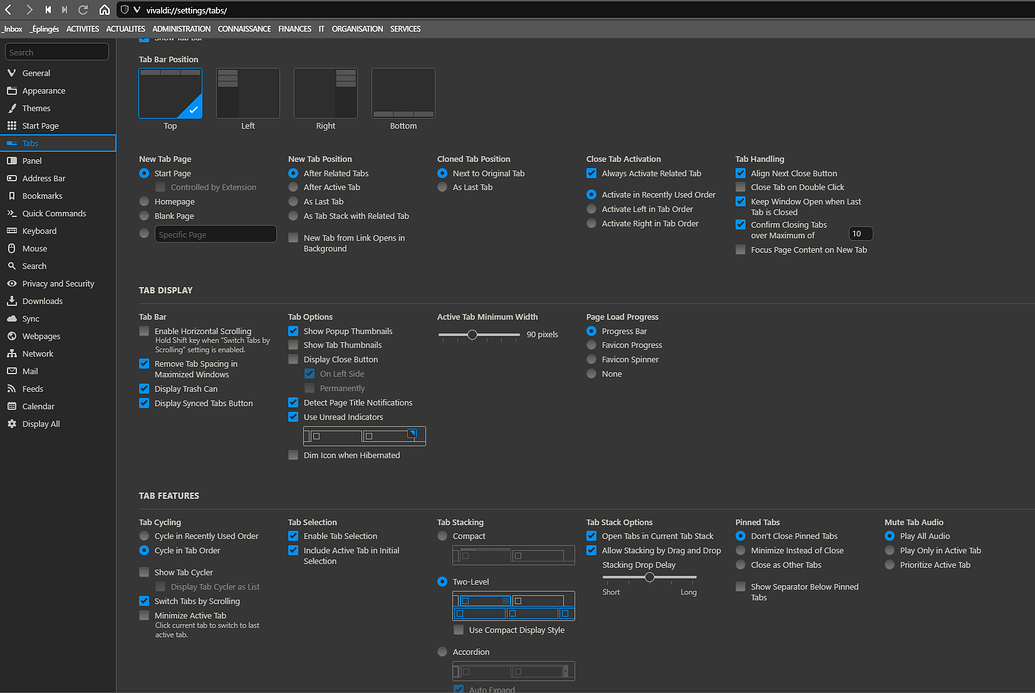
Task: Open the FINANCES bookmarks folder
Action: [294, 28]
